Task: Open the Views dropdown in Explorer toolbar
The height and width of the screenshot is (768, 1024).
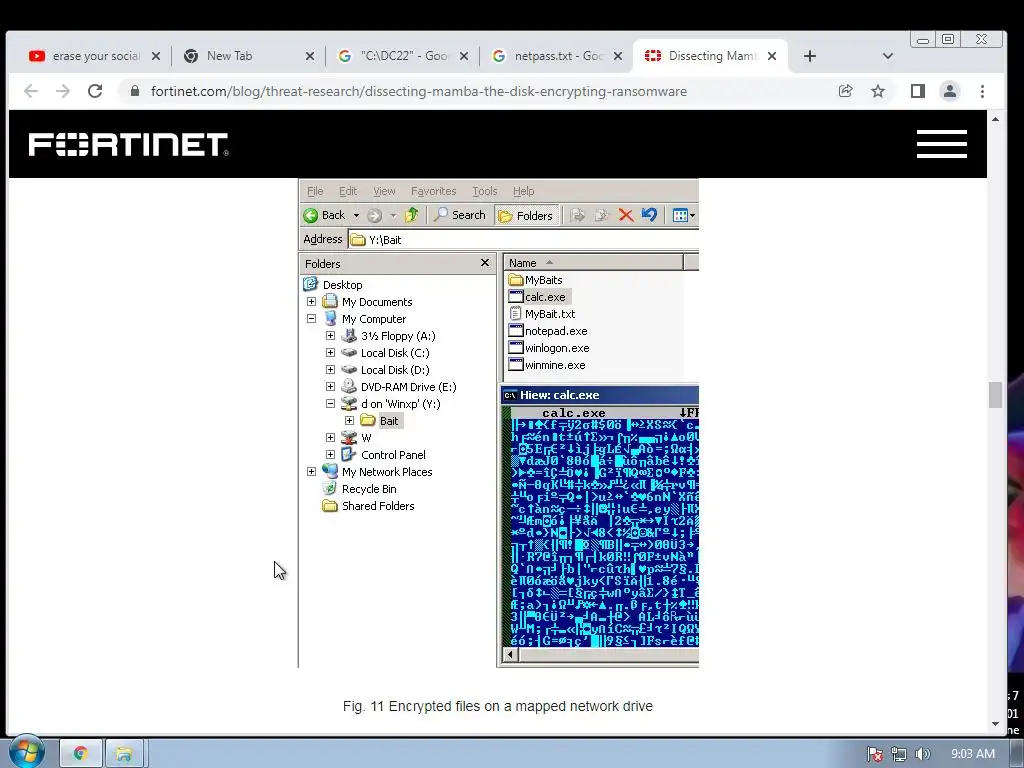Action: pos(684,215)
